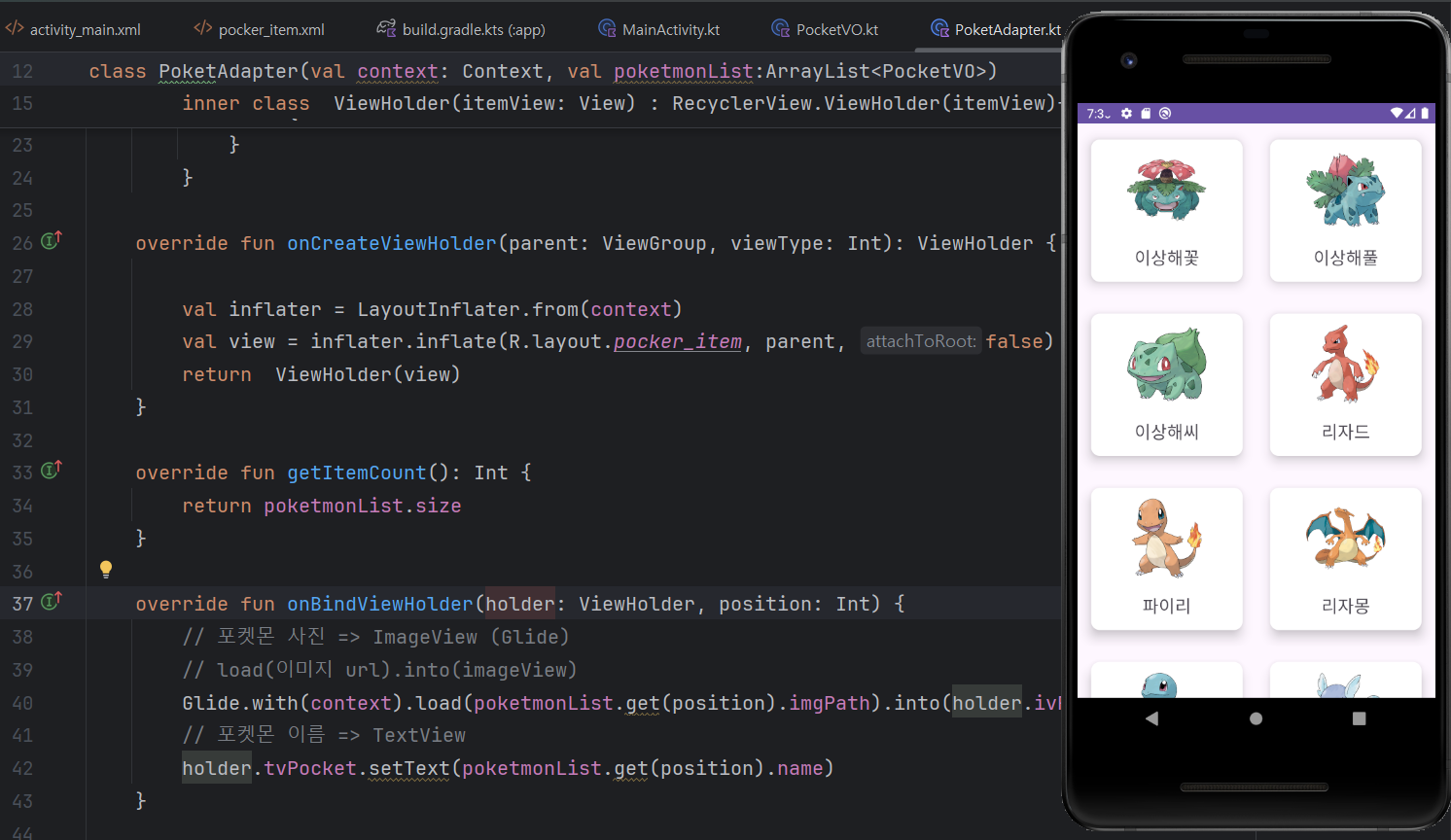Click the imgPath property on line 40
The height and width of the screenshot is (840, 1451).
[830, 703]
